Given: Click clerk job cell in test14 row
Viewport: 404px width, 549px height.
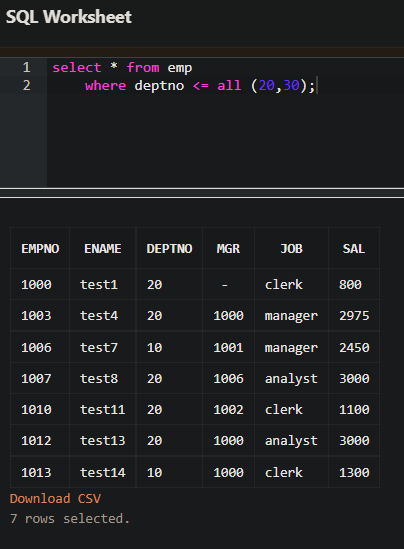Looking at the screenshot, I should [x=291, y=472].
